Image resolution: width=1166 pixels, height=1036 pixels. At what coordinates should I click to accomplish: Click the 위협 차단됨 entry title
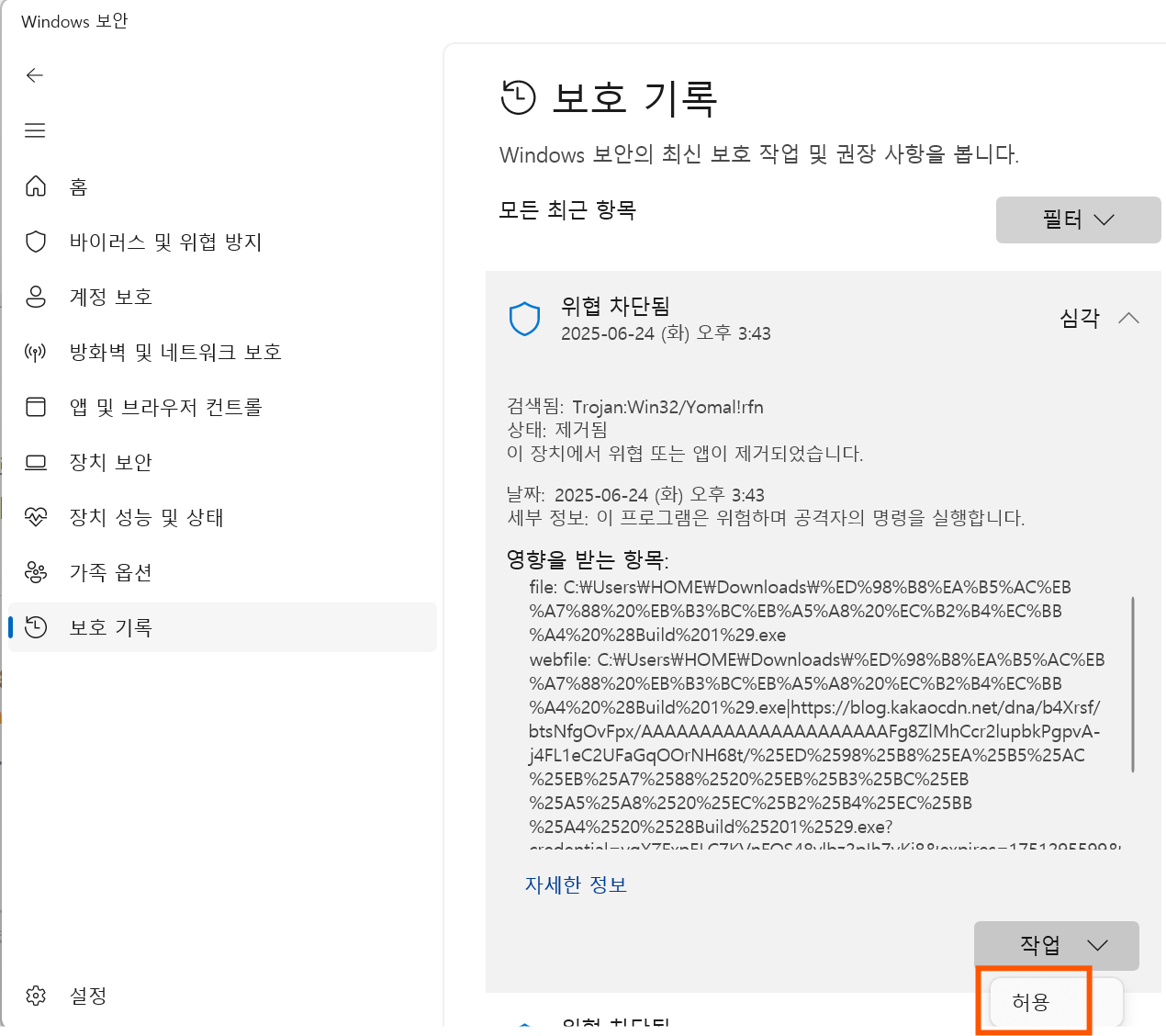click(615, 306)
